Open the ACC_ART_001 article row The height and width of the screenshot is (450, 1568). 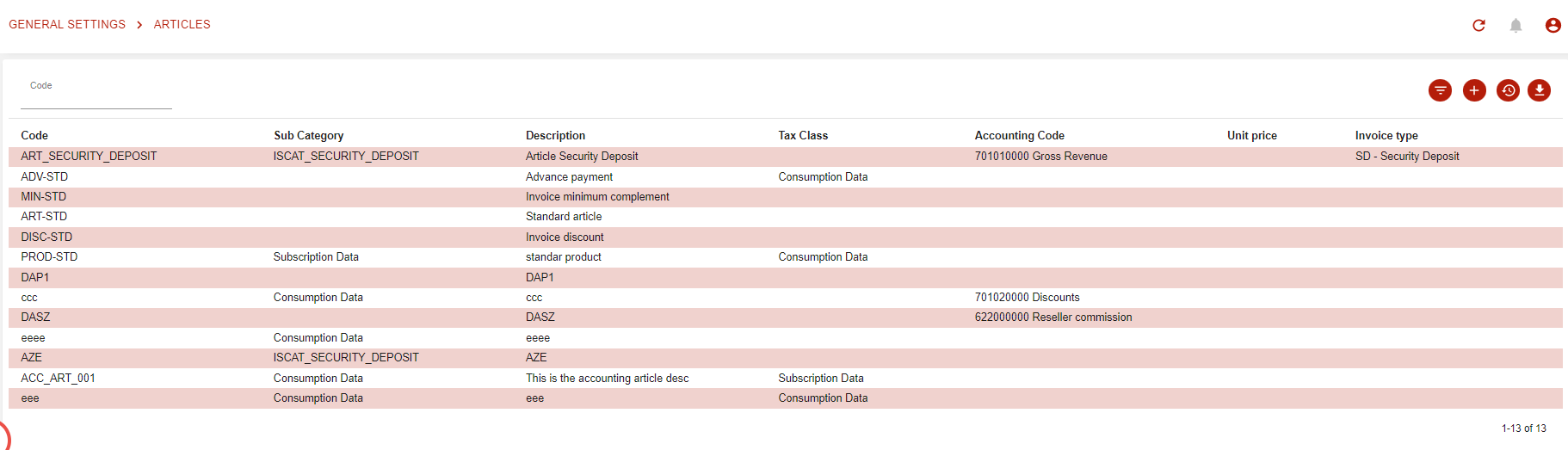(58, 378)
